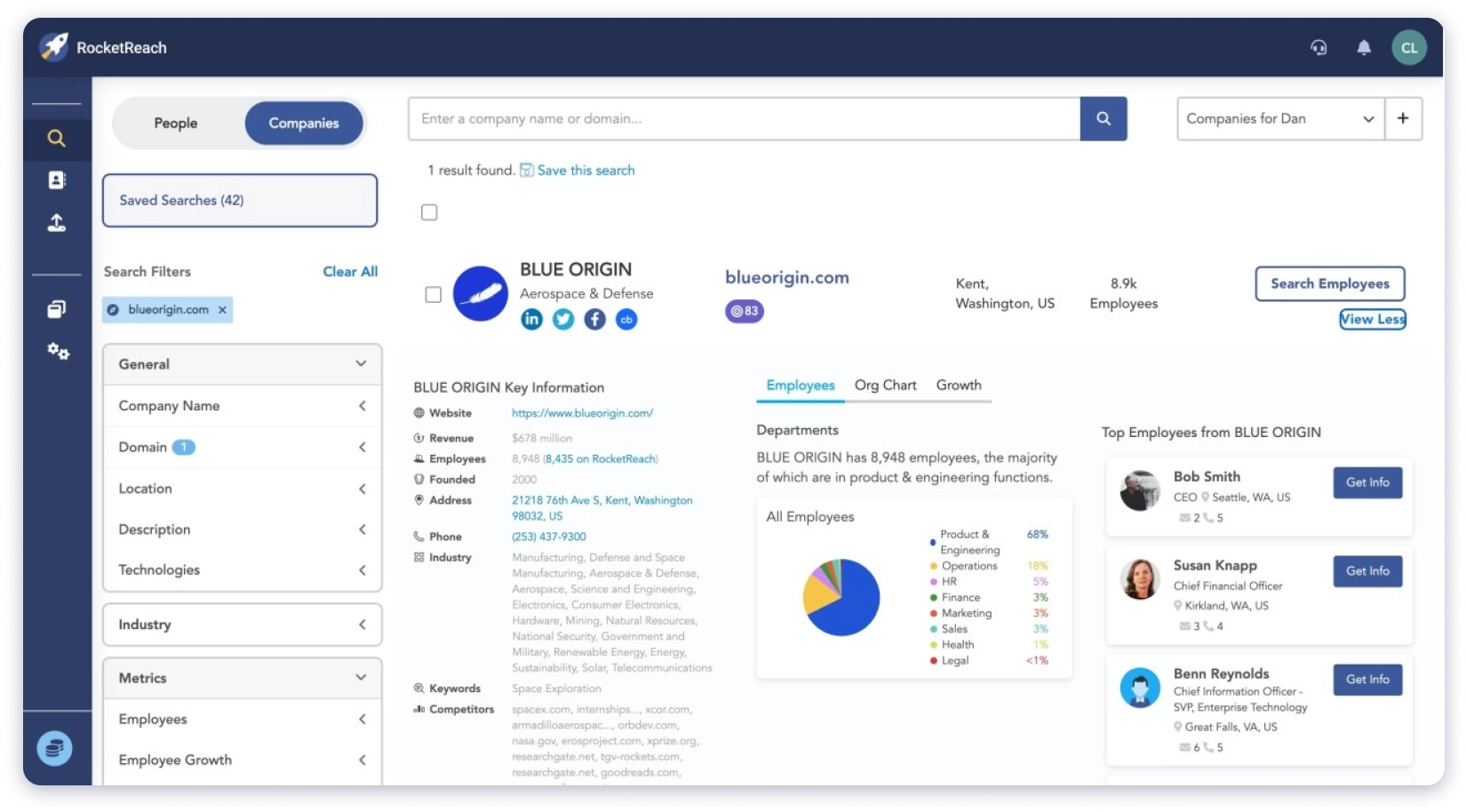Click the RocketReach rocket logo
This screenshot has width=1466, height=812.
(x=53, y=46)
